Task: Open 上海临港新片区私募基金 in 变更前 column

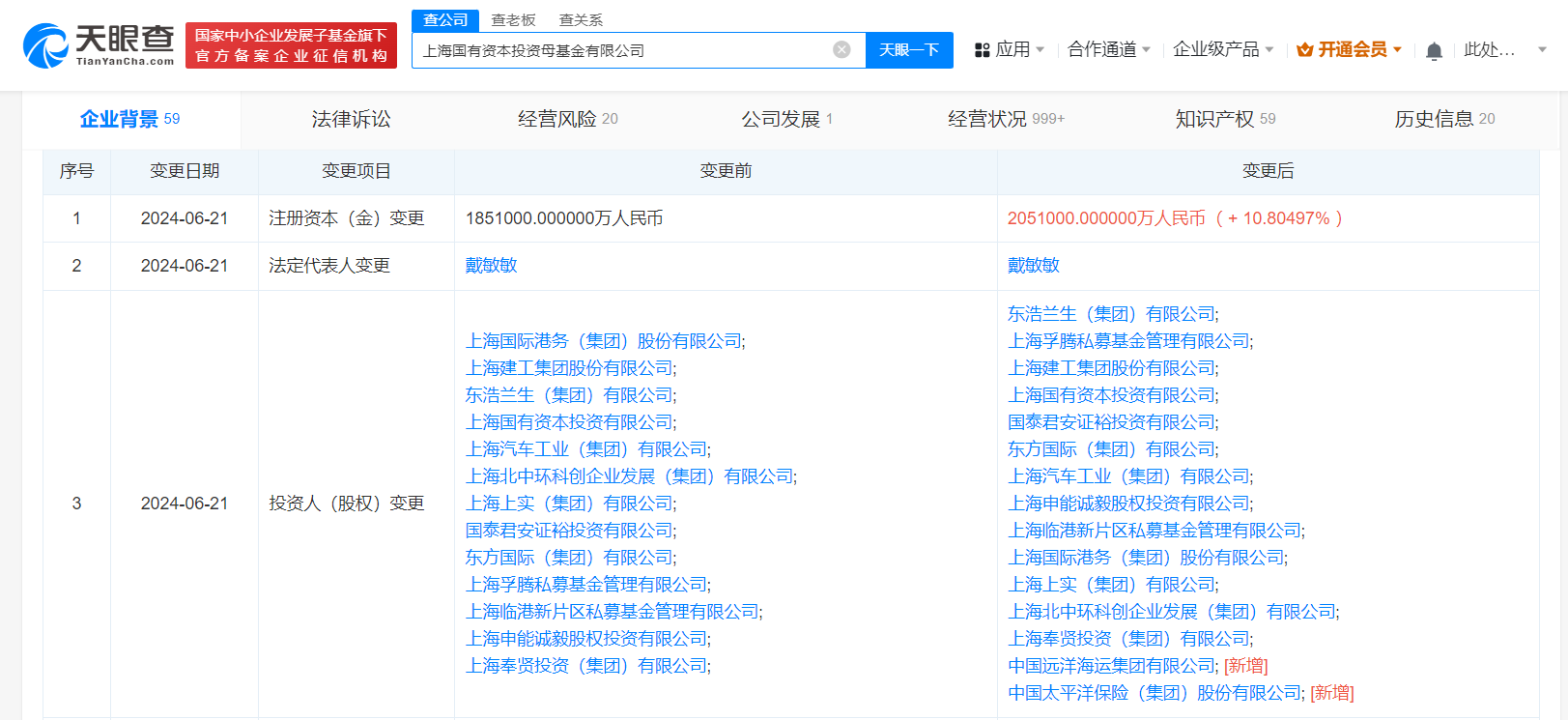Action: 613,612
